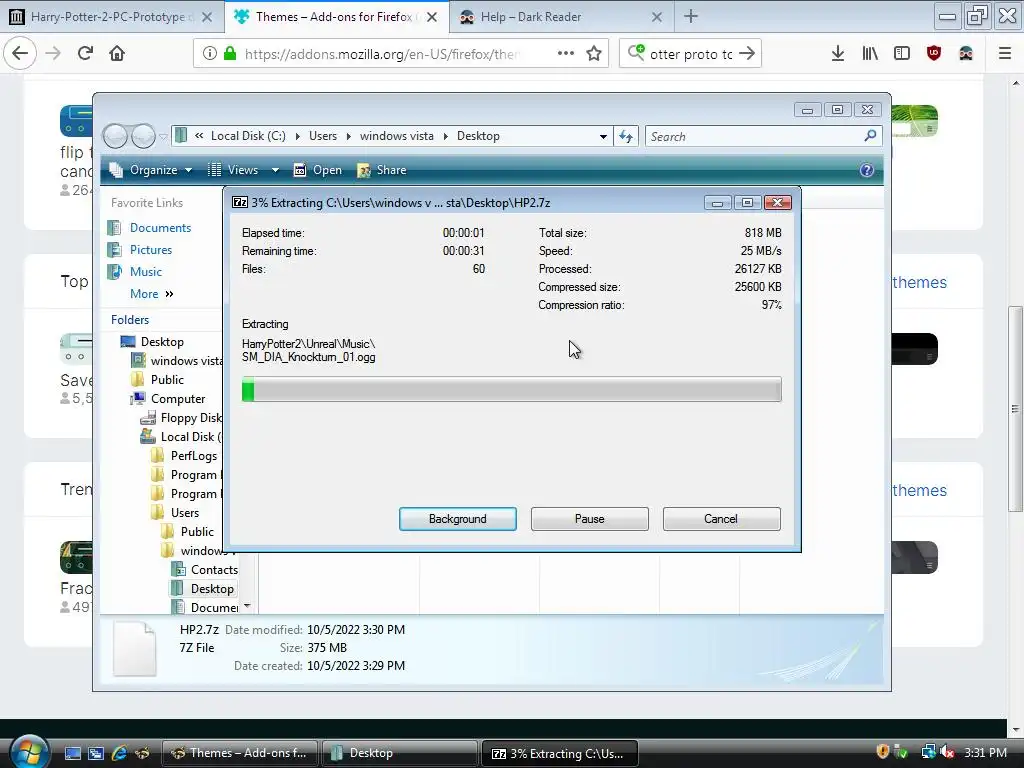The width and height of the screenshot is (1024, 768).
Task: Expand the chevron after windows vista breadcrumb
Action: coord(445,136)
